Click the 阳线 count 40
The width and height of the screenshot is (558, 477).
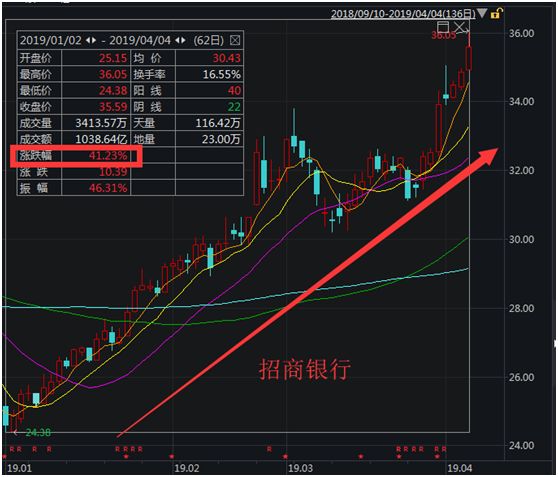[x=235, y=90]
